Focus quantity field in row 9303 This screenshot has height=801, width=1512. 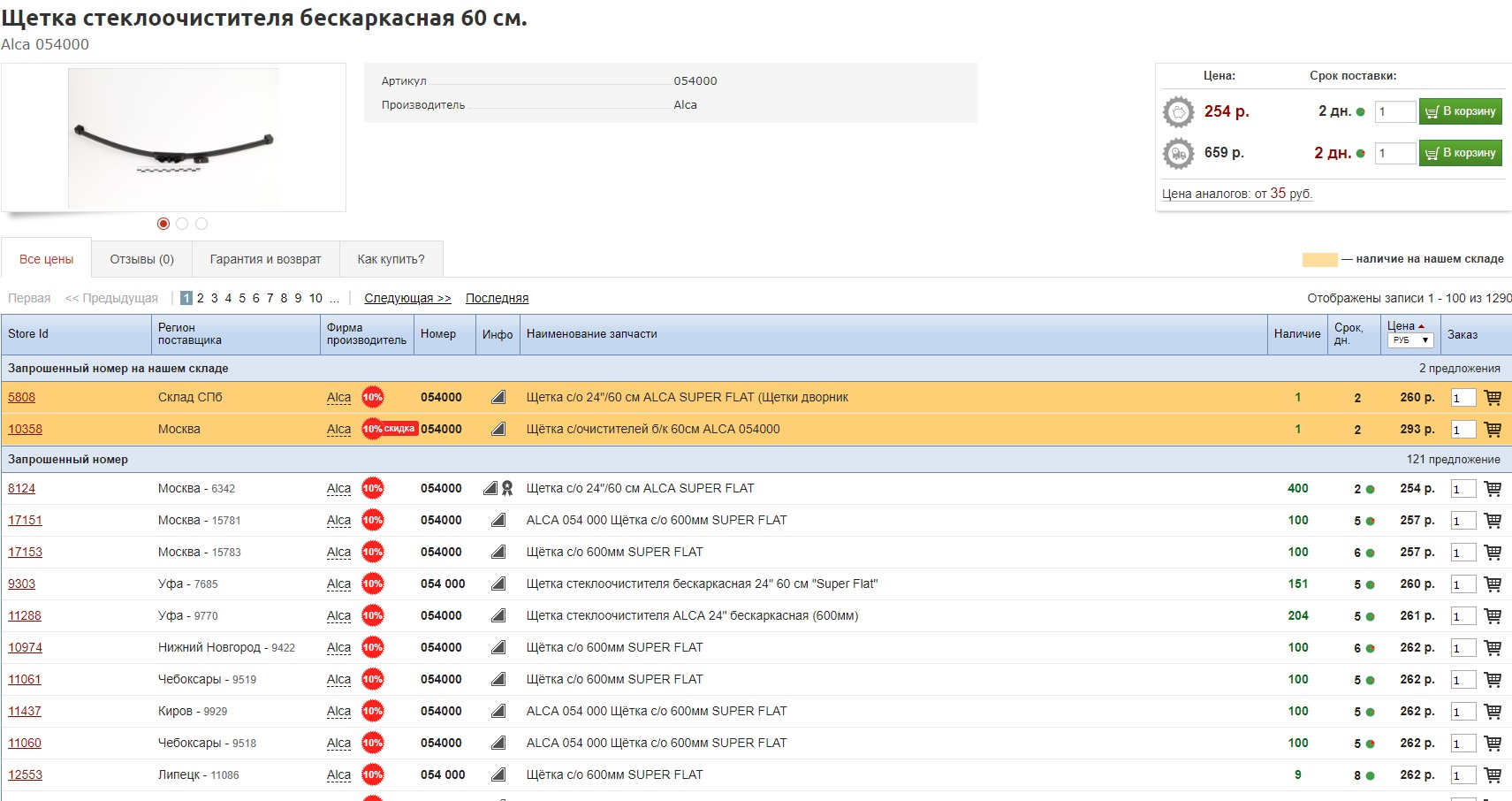click(1463, 584)
